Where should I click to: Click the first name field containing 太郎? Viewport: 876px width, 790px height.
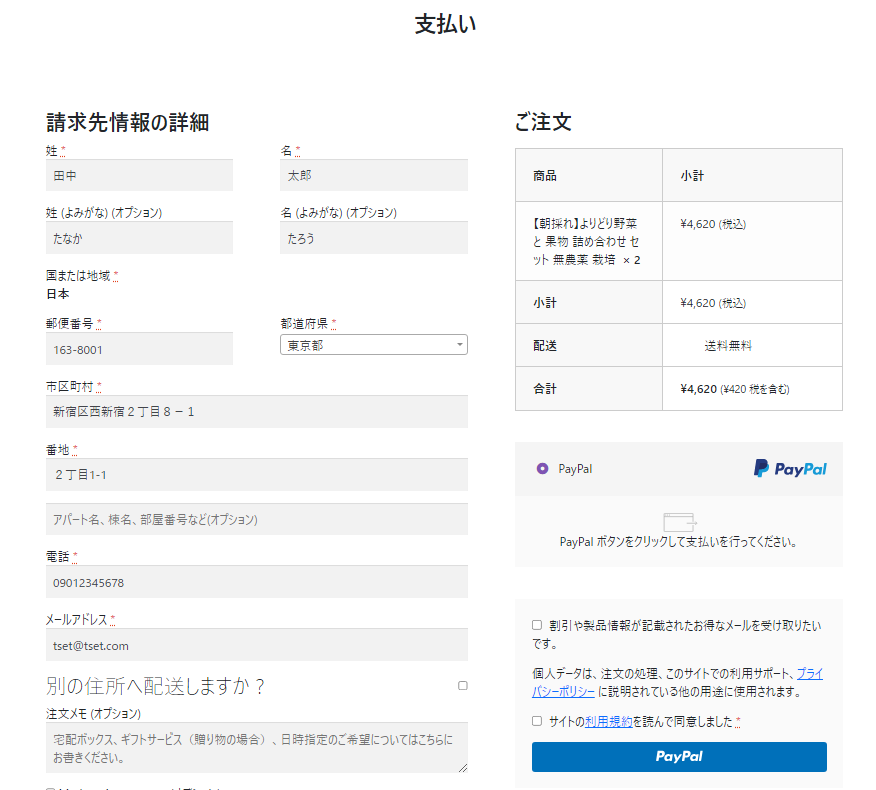[x=373, y=175]
